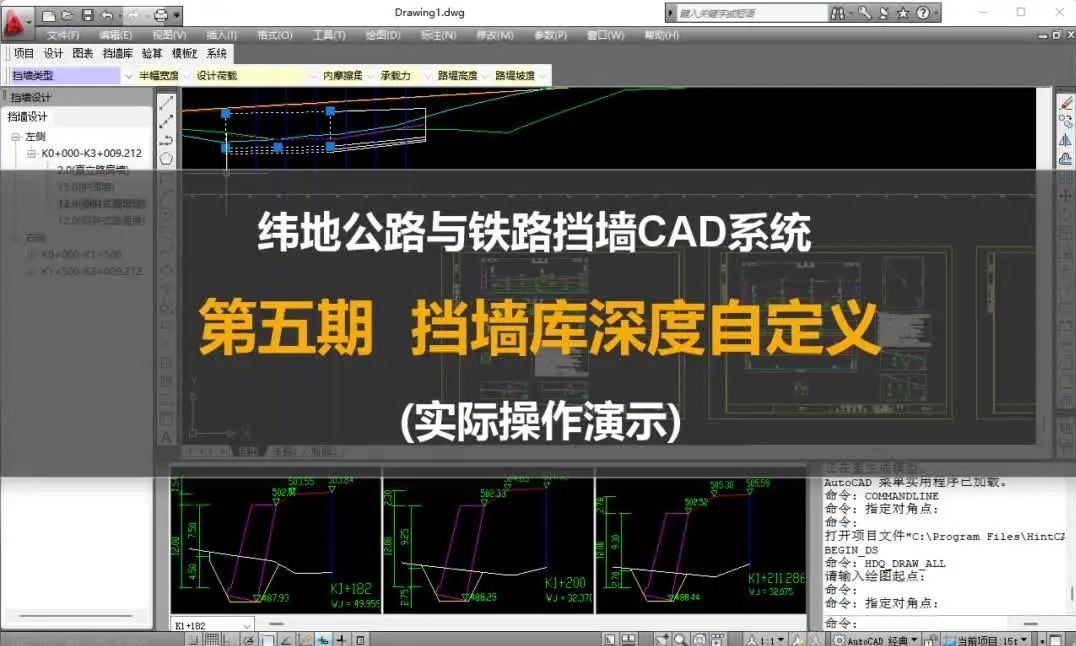Click the Save icon in quick access toolbar
The image size is (1076, 646).
click(x=87, y=15)
